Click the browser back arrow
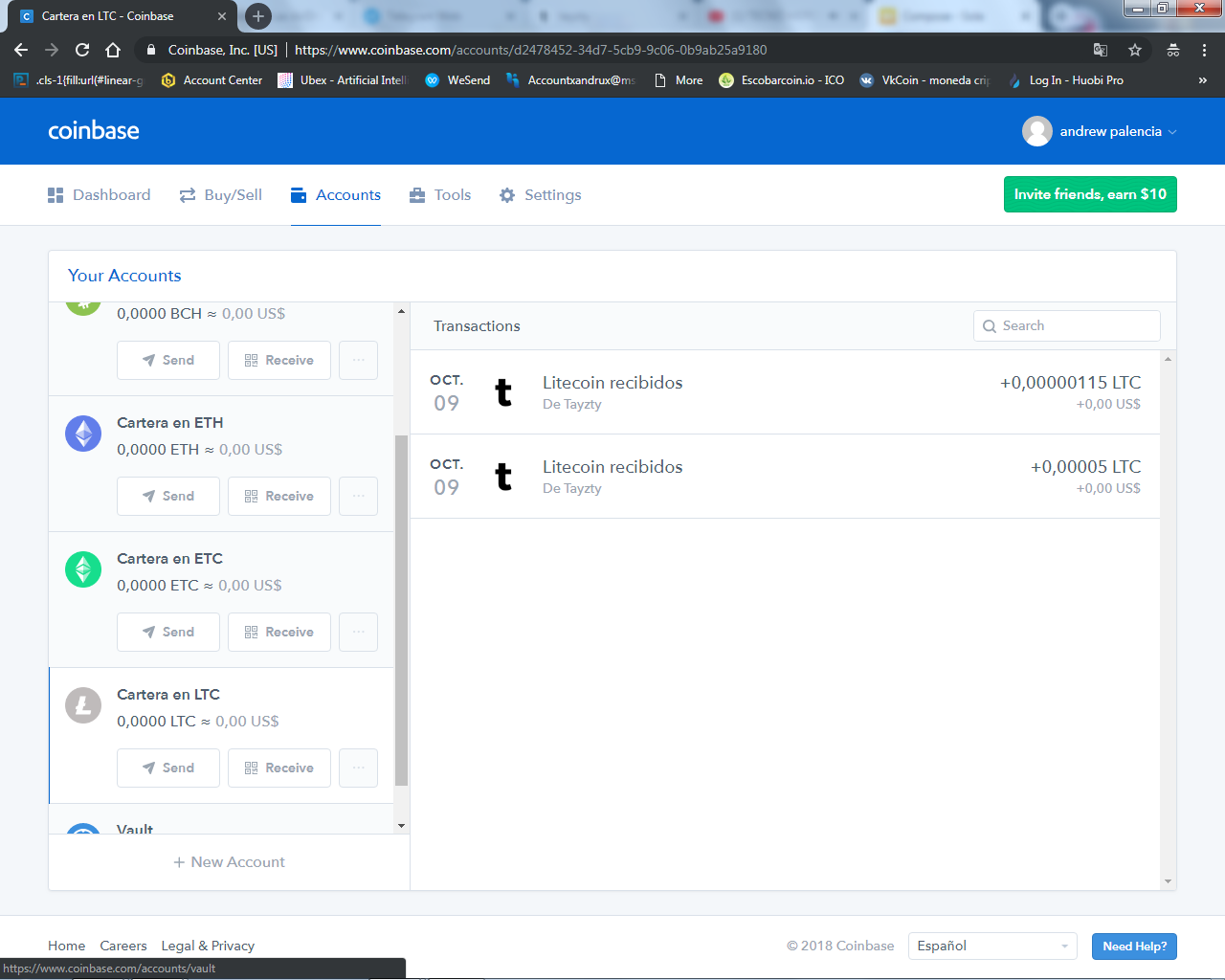 (x=21, y=50)
